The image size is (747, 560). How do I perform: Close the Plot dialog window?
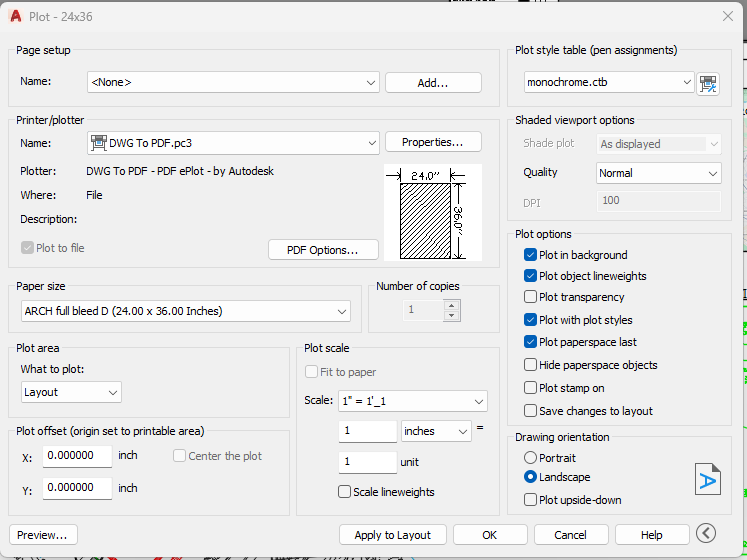point(727,16)
